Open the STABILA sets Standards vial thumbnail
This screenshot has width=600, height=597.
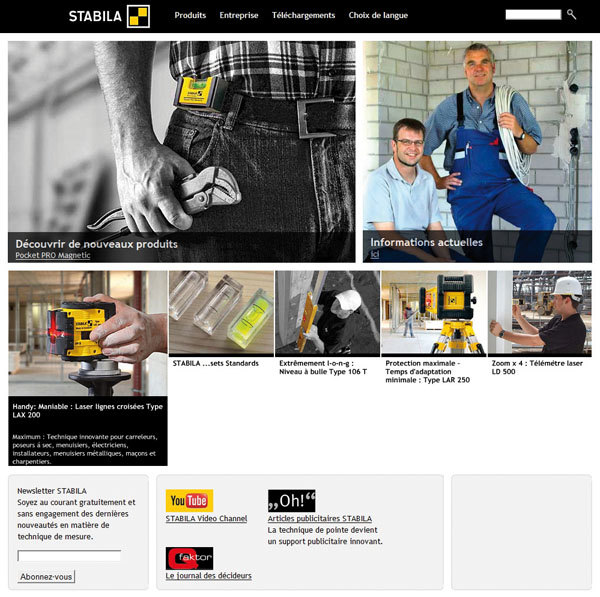point(221,313)
